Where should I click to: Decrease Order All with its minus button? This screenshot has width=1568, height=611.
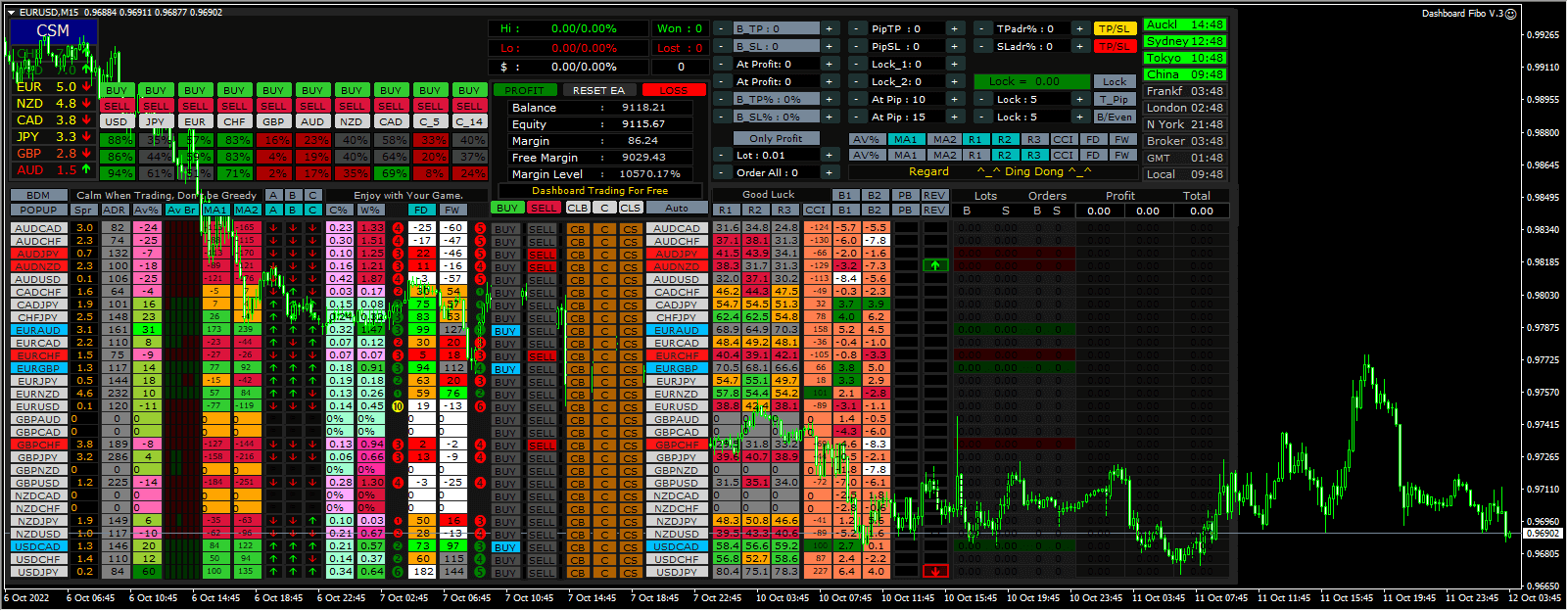[x=721, y=172]
